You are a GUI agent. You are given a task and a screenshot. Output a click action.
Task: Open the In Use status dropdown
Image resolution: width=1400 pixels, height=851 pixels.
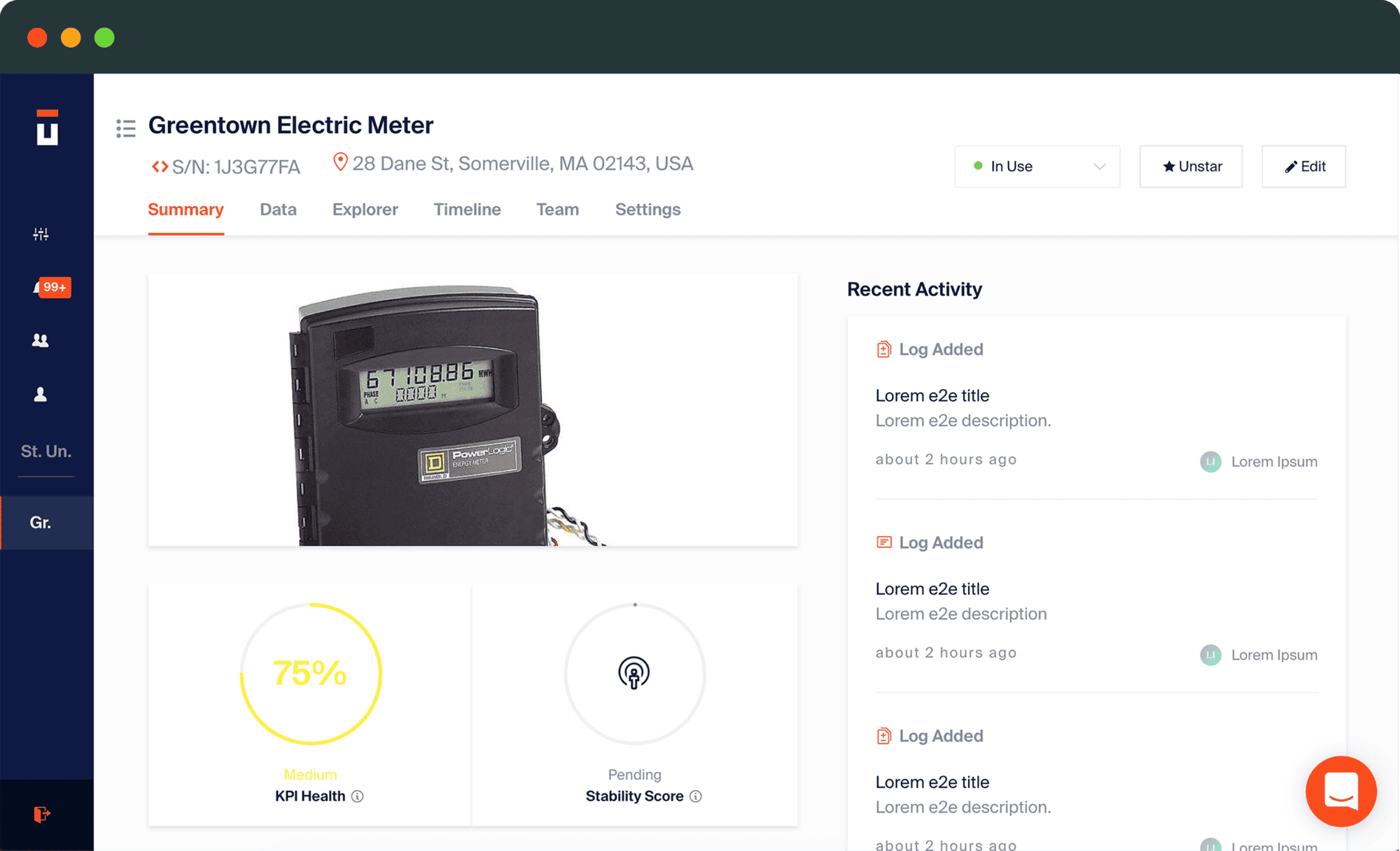[x=1037, y=167]
